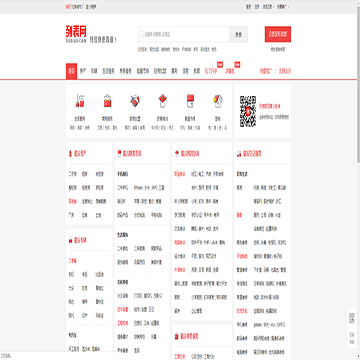Click the 生活服务 broom icon
Viewport: 360px width, 360px height.
79,101
